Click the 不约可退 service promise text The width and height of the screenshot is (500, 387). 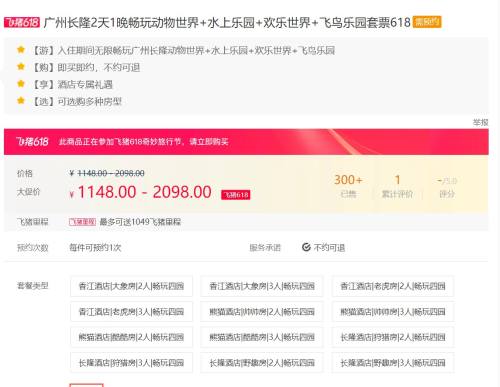329,248
